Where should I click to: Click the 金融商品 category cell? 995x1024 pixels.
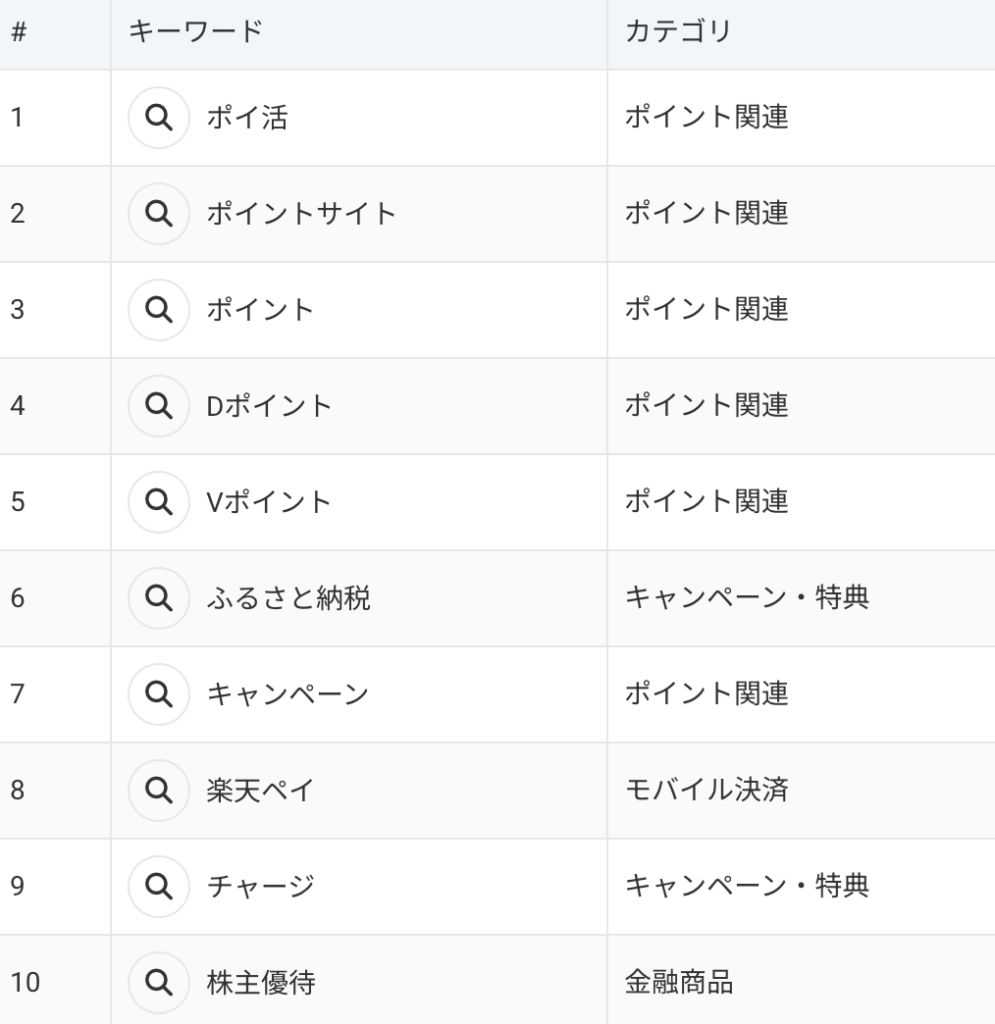(678, 982)
